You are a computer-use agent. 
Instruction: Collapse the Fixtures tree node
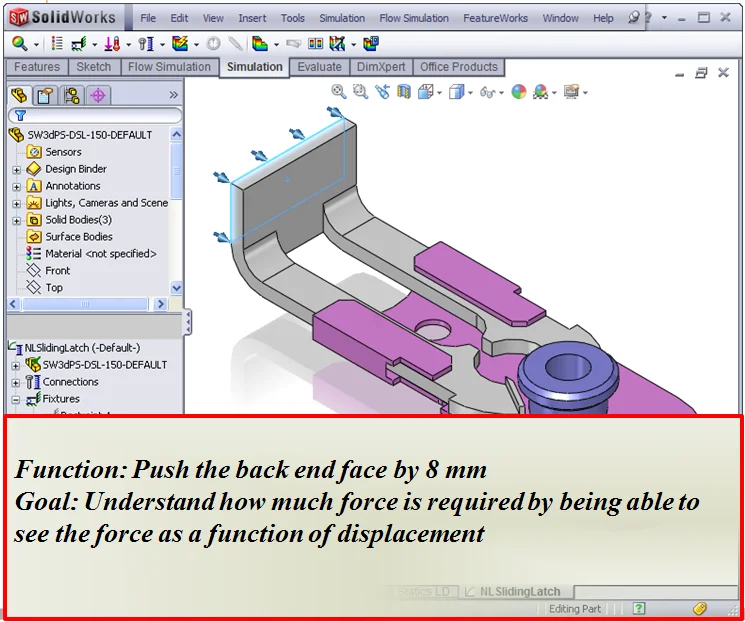point(16,399)
